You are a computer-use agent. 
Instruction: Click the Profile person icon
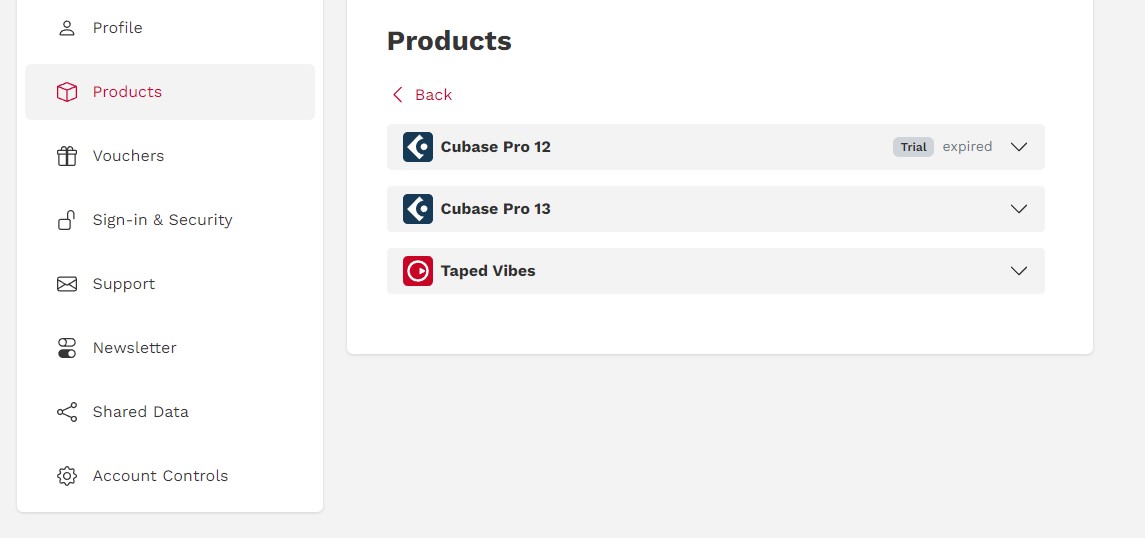[x=67, y=28]
